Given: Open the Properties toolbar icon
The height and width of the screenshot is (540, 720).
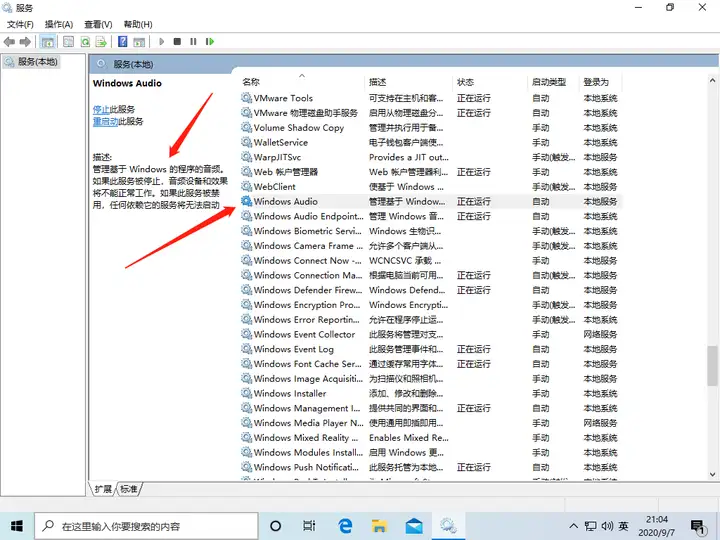Looking at the screenshot, I should click(x=68, y=42).
